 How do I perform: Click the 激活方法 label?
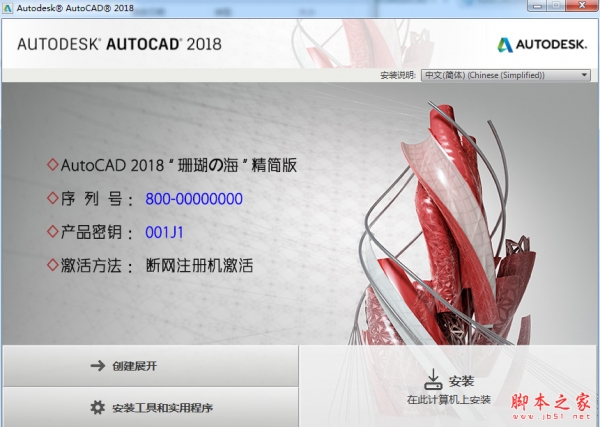(x=97, y=266)
